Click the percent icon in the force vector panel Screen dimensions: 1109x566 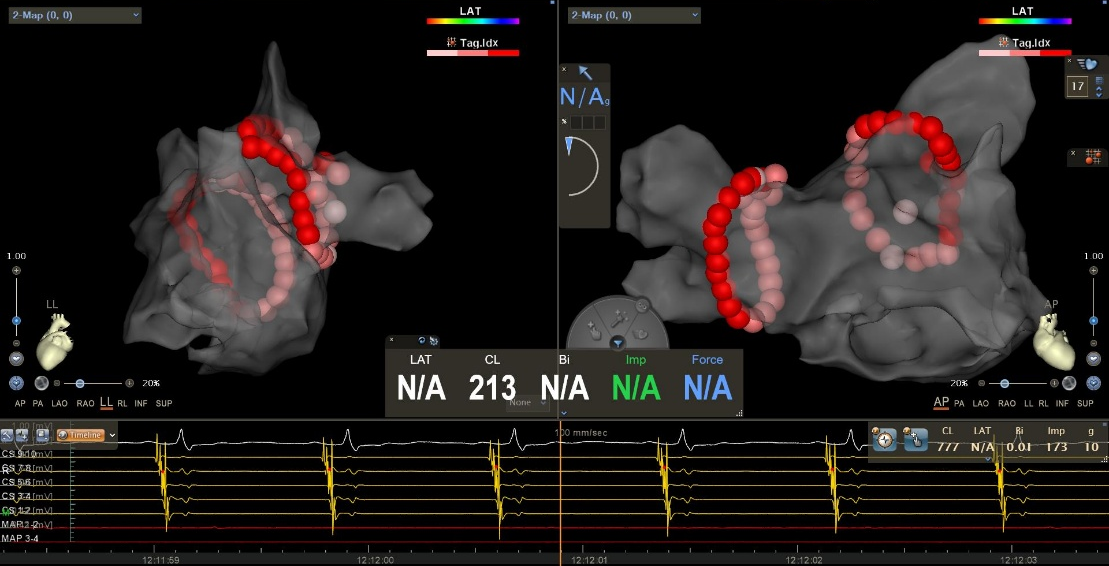(x=564, y=122)
